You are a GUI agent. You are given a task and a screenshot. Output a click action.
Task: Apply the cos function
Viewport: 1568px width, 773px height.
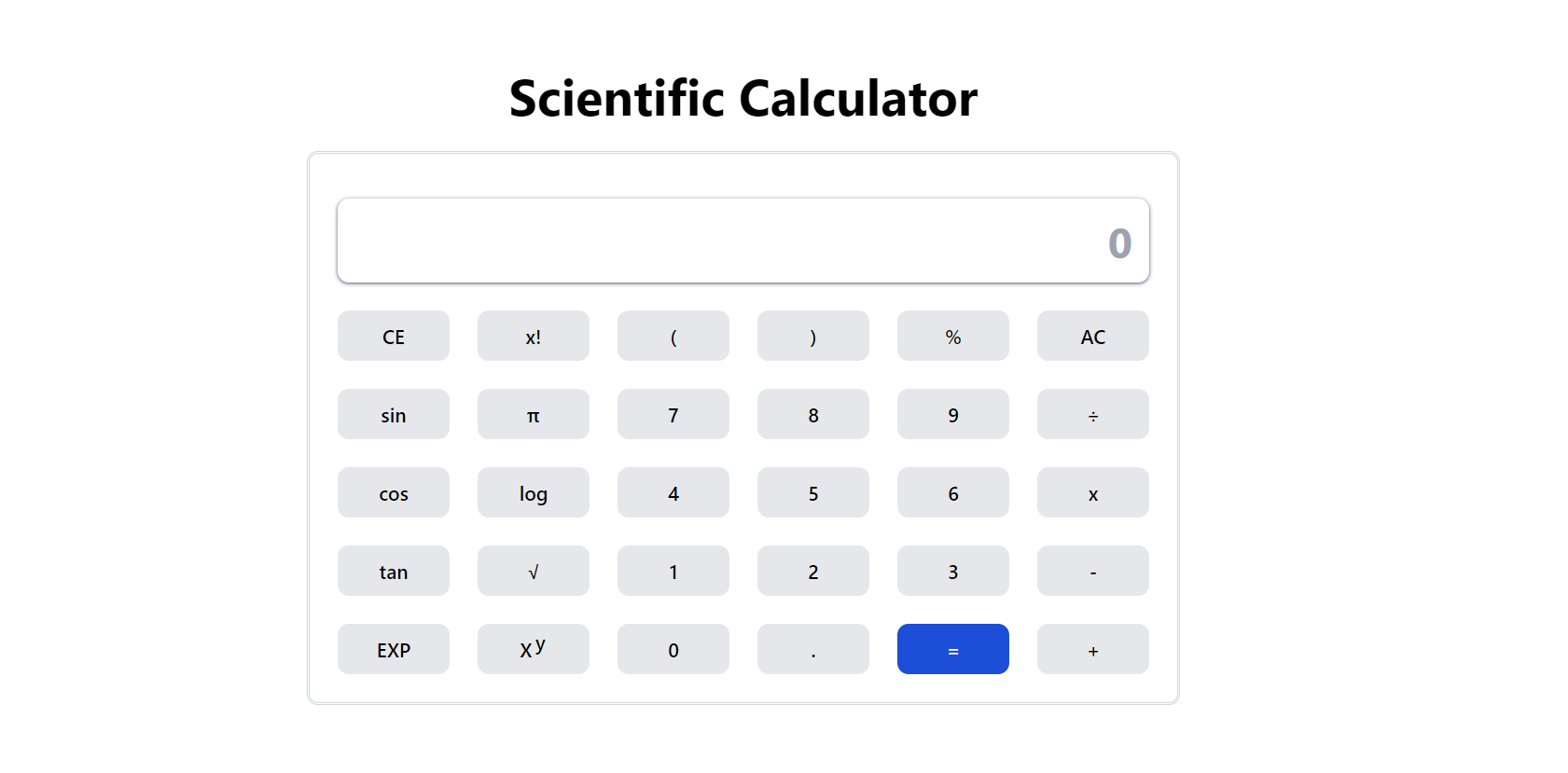pyautogui.click(x=394, y=492)
